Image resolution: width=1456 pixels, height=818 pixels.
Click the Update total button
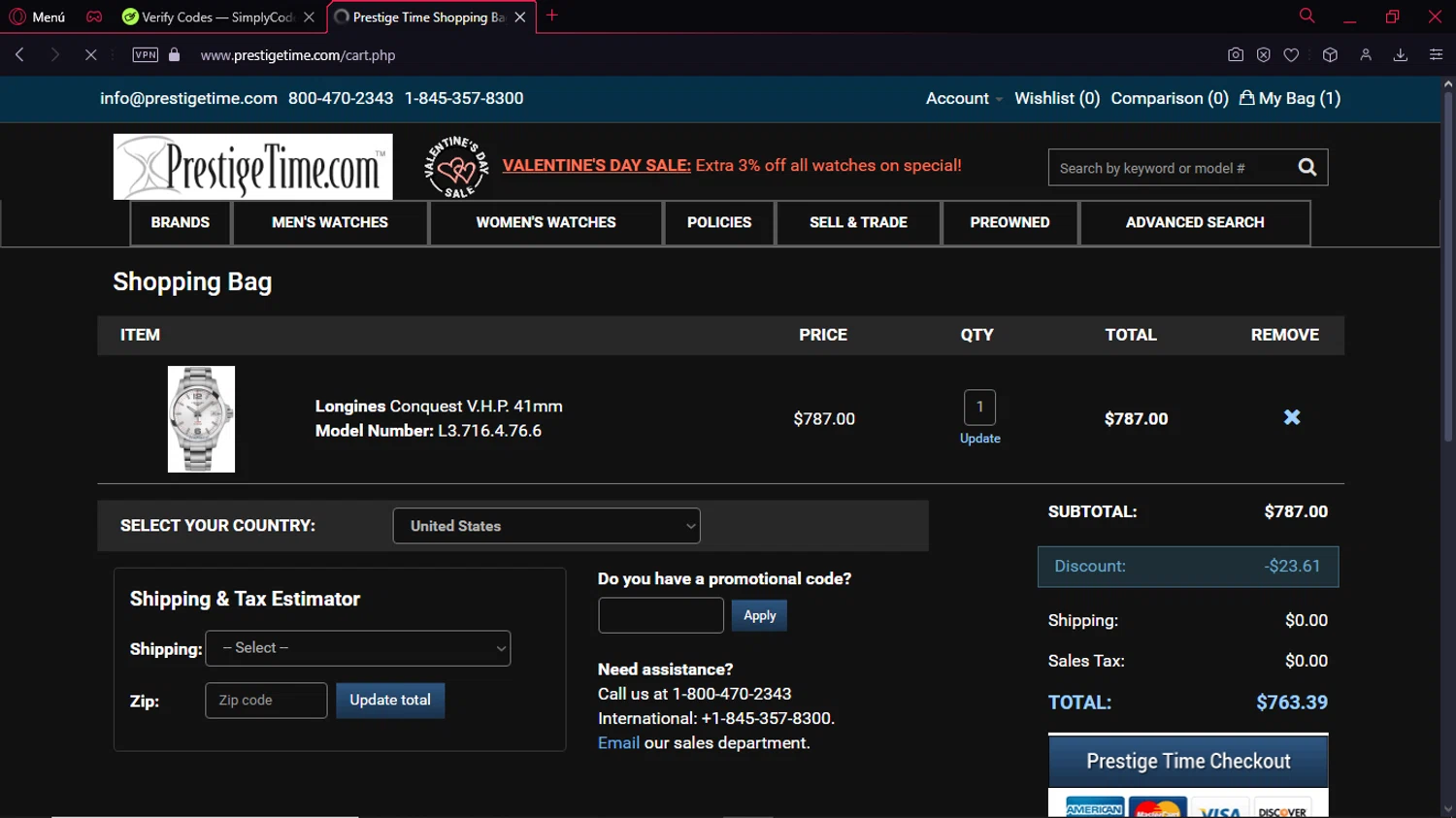click(390, 701)
